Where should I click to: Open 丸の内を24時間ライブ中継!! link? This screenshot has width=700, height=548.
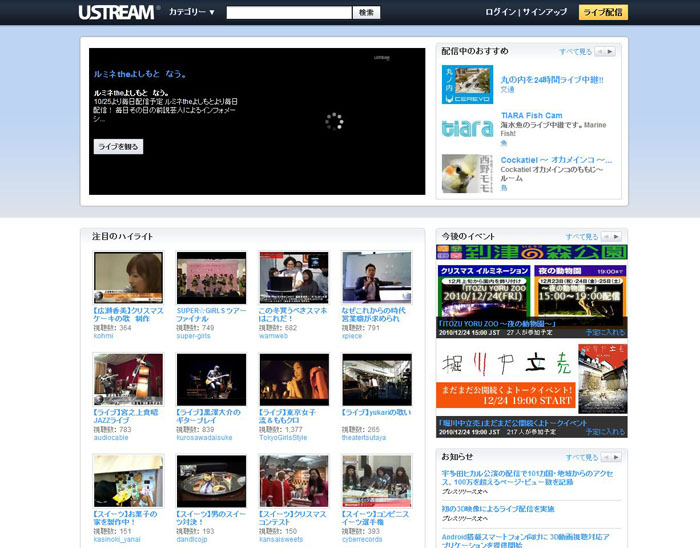[x=552, y=80]
